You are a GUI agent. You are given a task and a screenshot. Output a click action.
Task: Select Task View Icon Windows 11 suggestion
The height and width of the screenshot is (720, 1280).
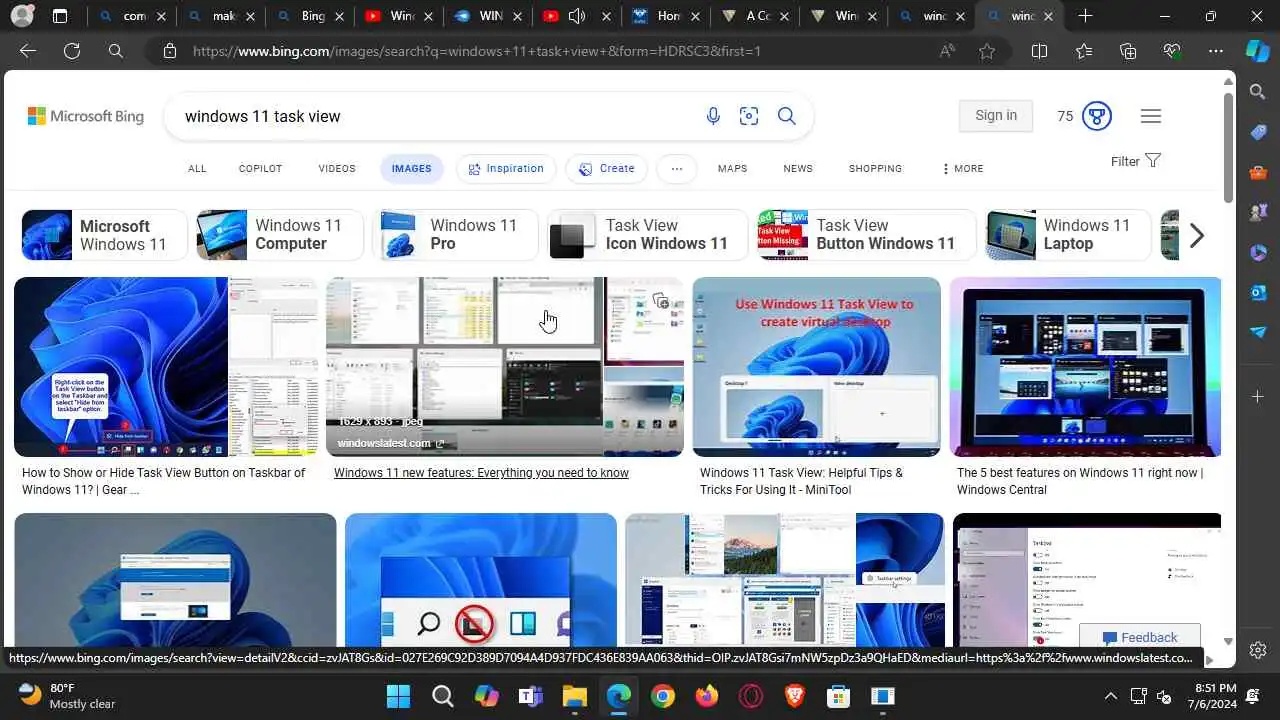647,235
